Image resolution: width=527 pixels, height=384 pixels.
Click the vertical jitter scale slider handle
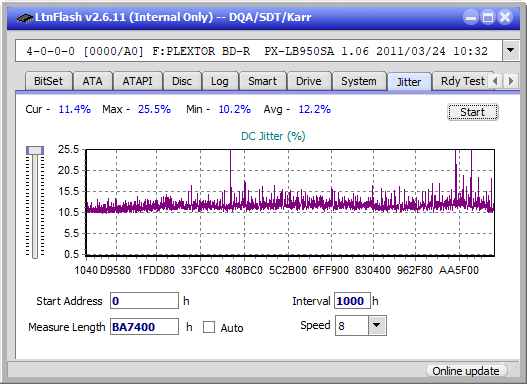click(35, 150)
